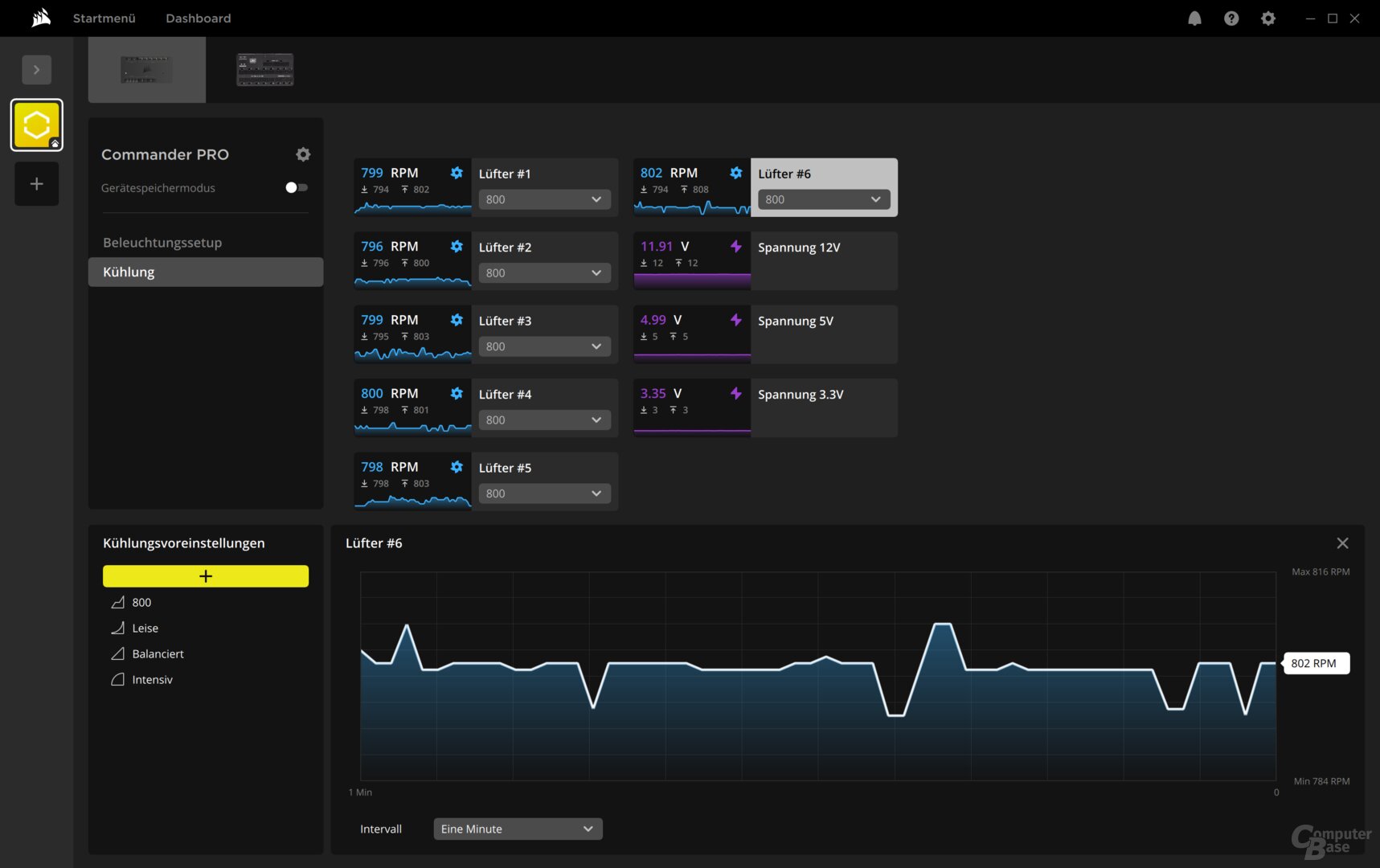Viewport: 1380px width, 868px height.
Task: Open global settings gear in title bar
Action: 1268,18
